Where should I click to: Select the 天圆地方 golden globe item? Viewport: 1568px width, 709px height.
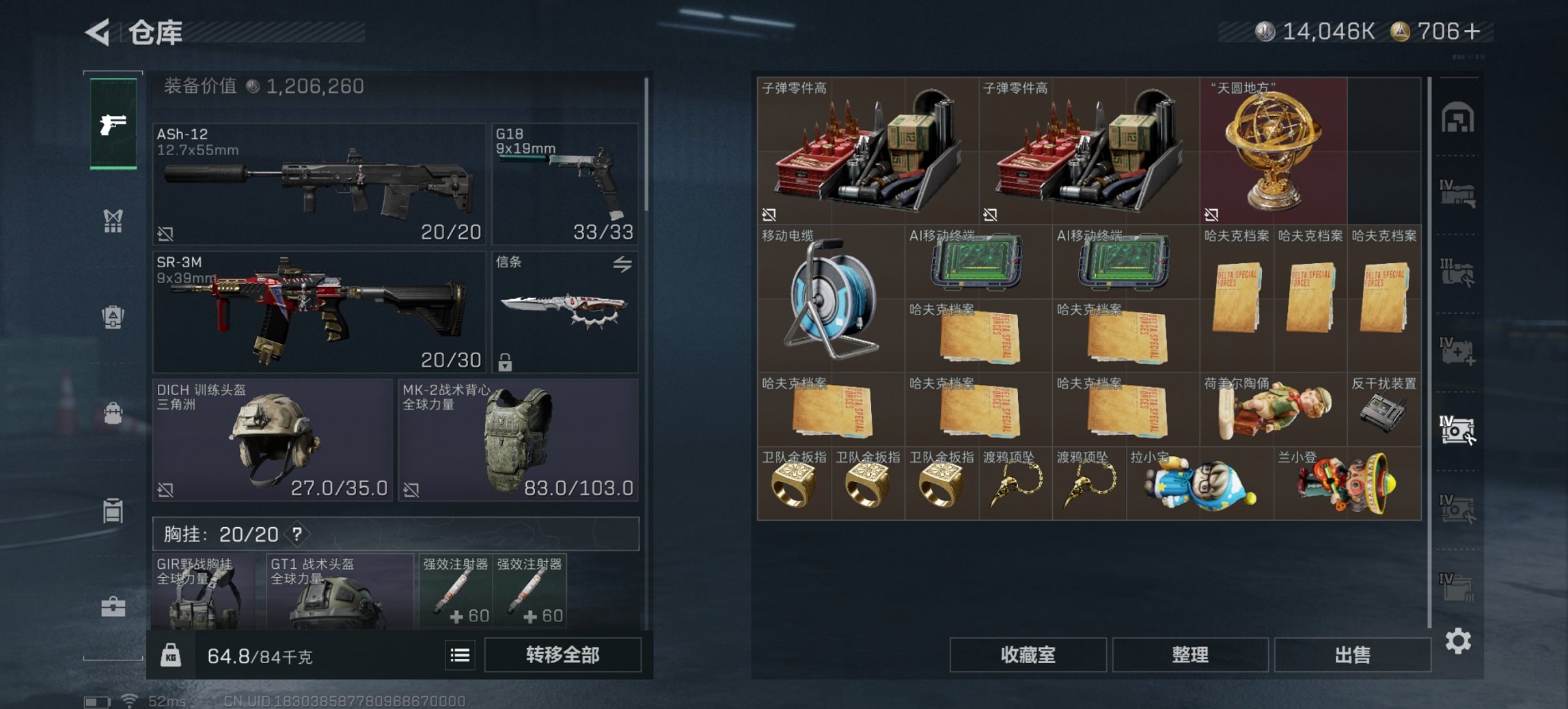pyautogui.click(x=1273, y=150)
